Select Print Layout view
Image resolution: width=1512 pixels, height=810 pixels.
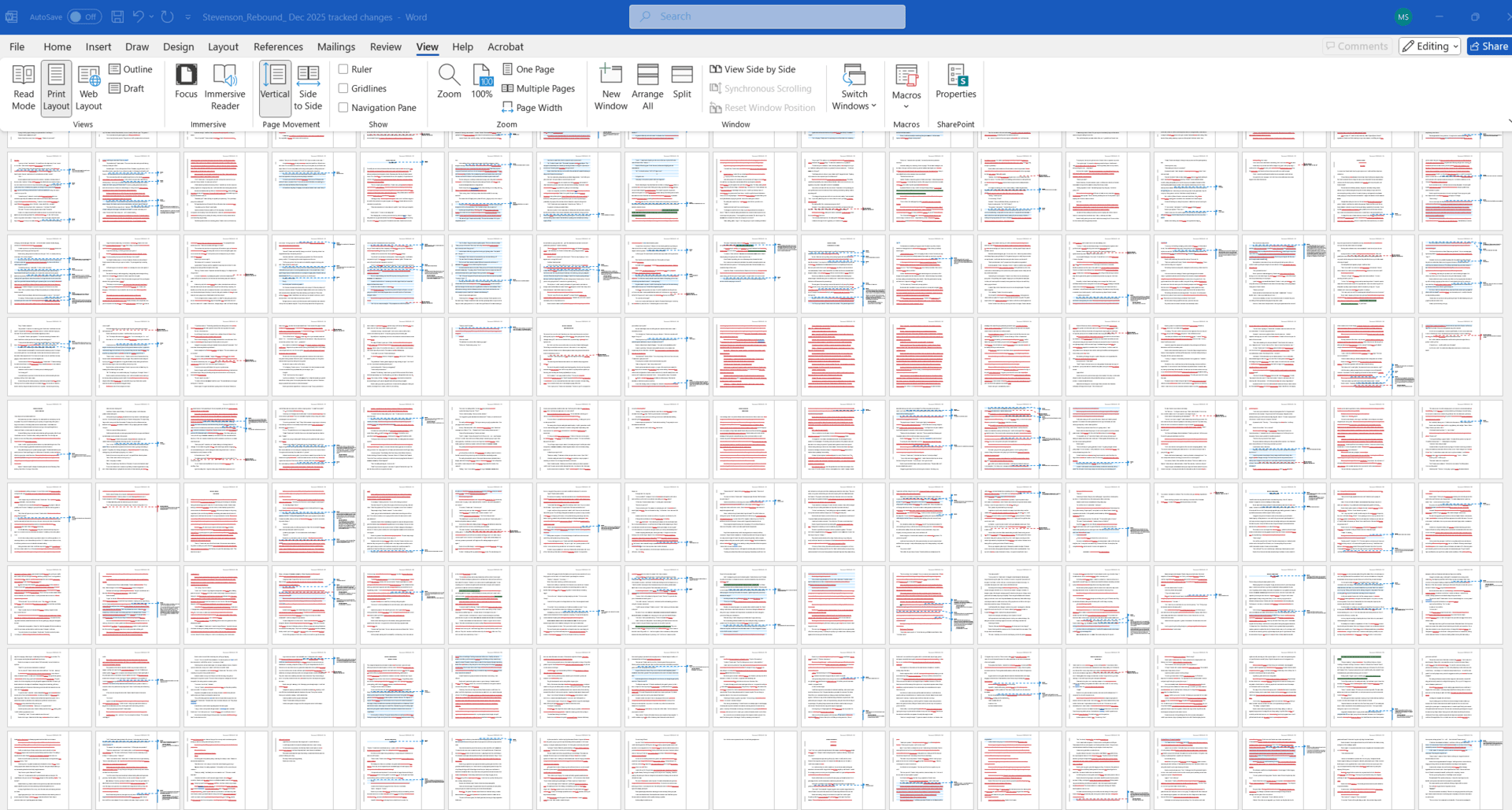56,87
